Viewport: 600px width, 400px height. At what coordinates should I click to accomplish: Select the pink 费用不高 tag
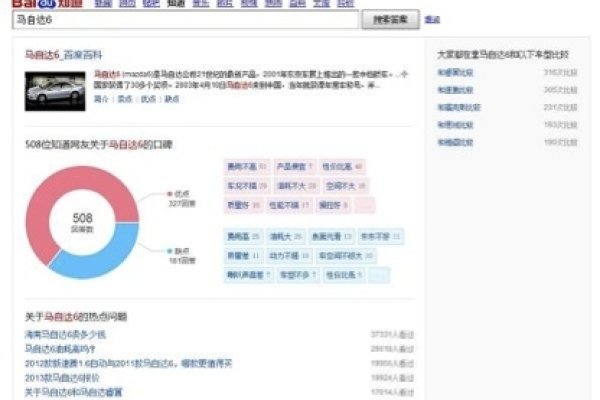click(247, 167)
